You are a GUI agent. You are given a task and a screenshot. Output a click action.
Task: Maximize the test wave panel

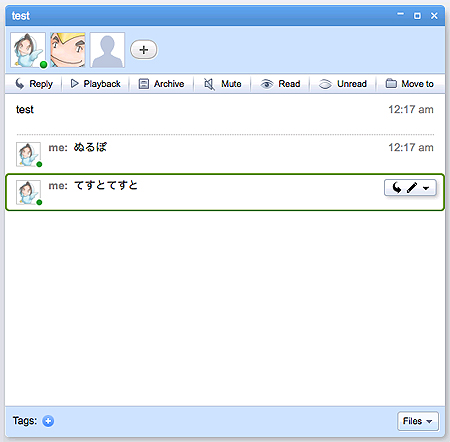(x=417, y=16)
